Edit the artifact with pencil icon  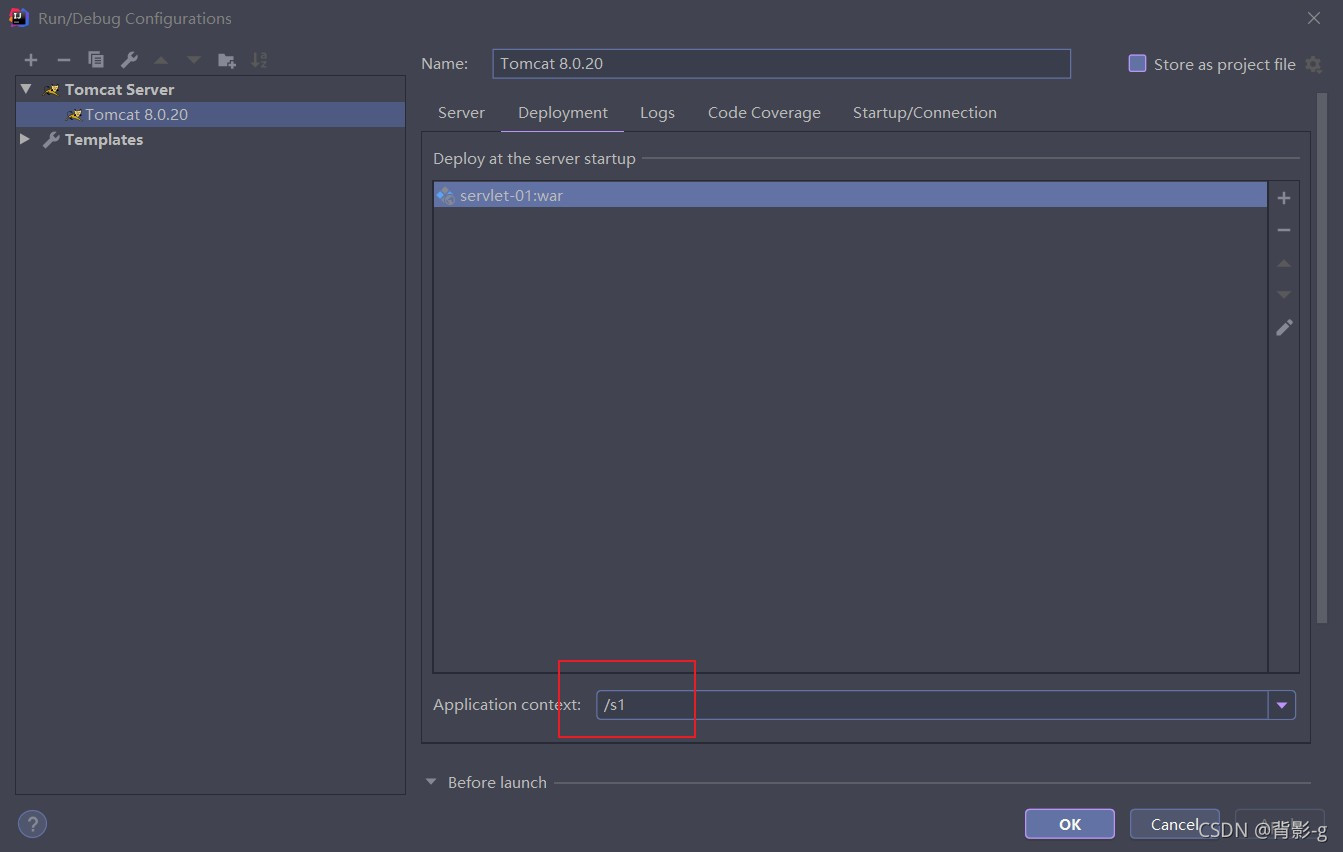1284,327
